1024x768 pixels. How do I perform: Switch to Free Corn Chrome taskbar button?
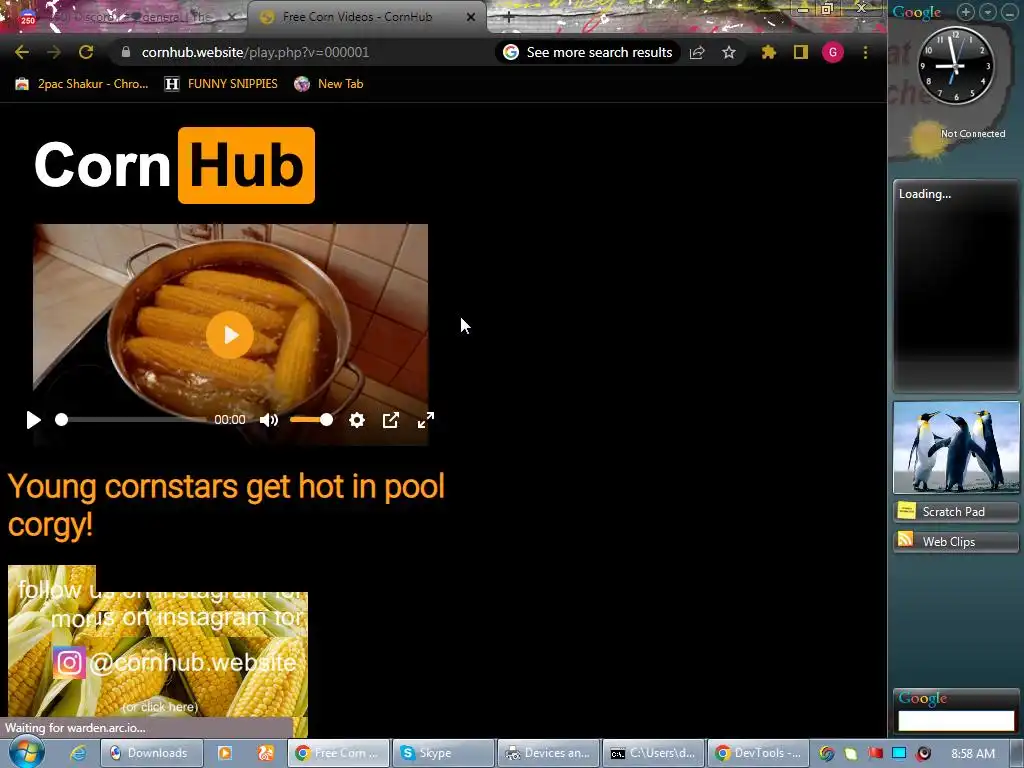(338, 753)
